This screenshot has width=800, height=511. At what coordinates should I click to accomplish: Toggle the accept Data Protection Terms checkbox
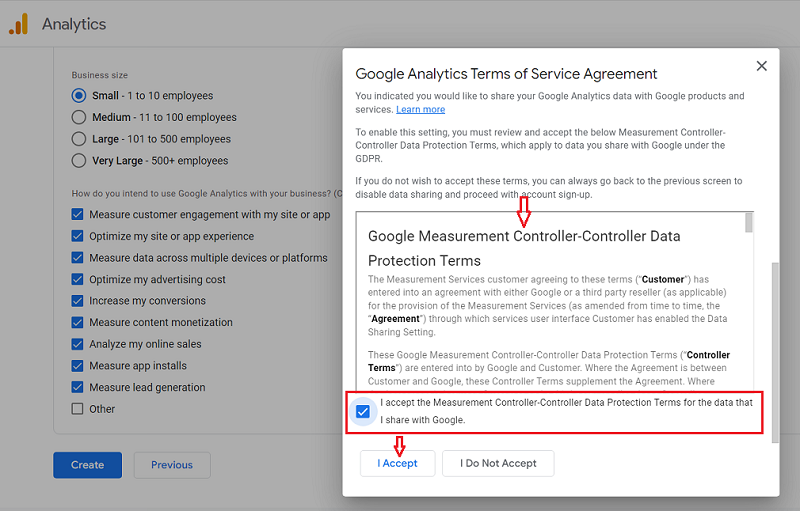coord(363,412)
